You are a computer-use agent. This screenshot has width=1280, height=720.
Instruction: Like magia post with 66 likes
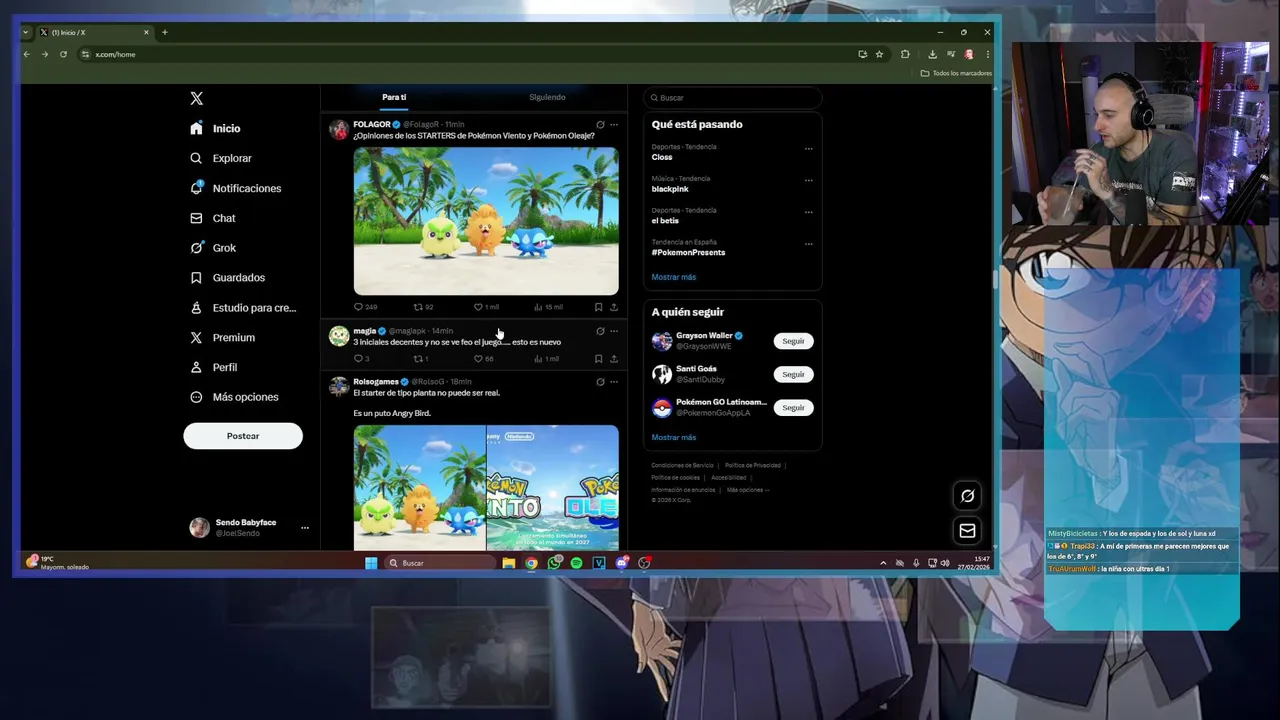point(484,359)
